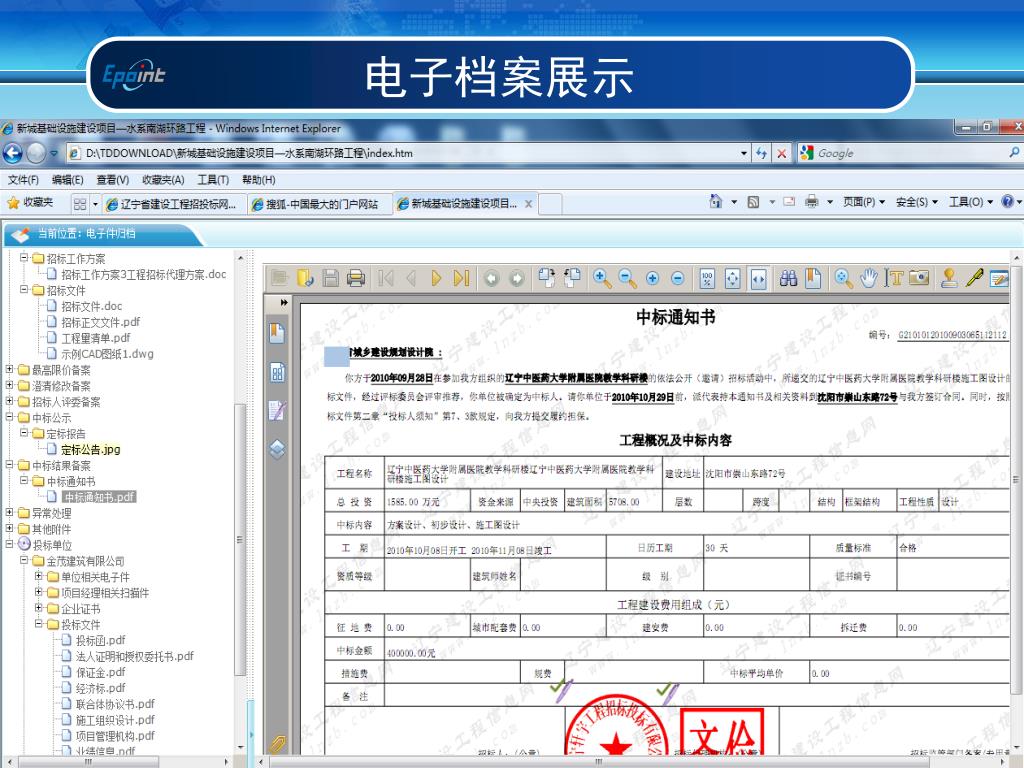1024x768 pixels.
Task: Open the address bar dropdown arrow
Action: pyautogui.click(x=744, y=153)
